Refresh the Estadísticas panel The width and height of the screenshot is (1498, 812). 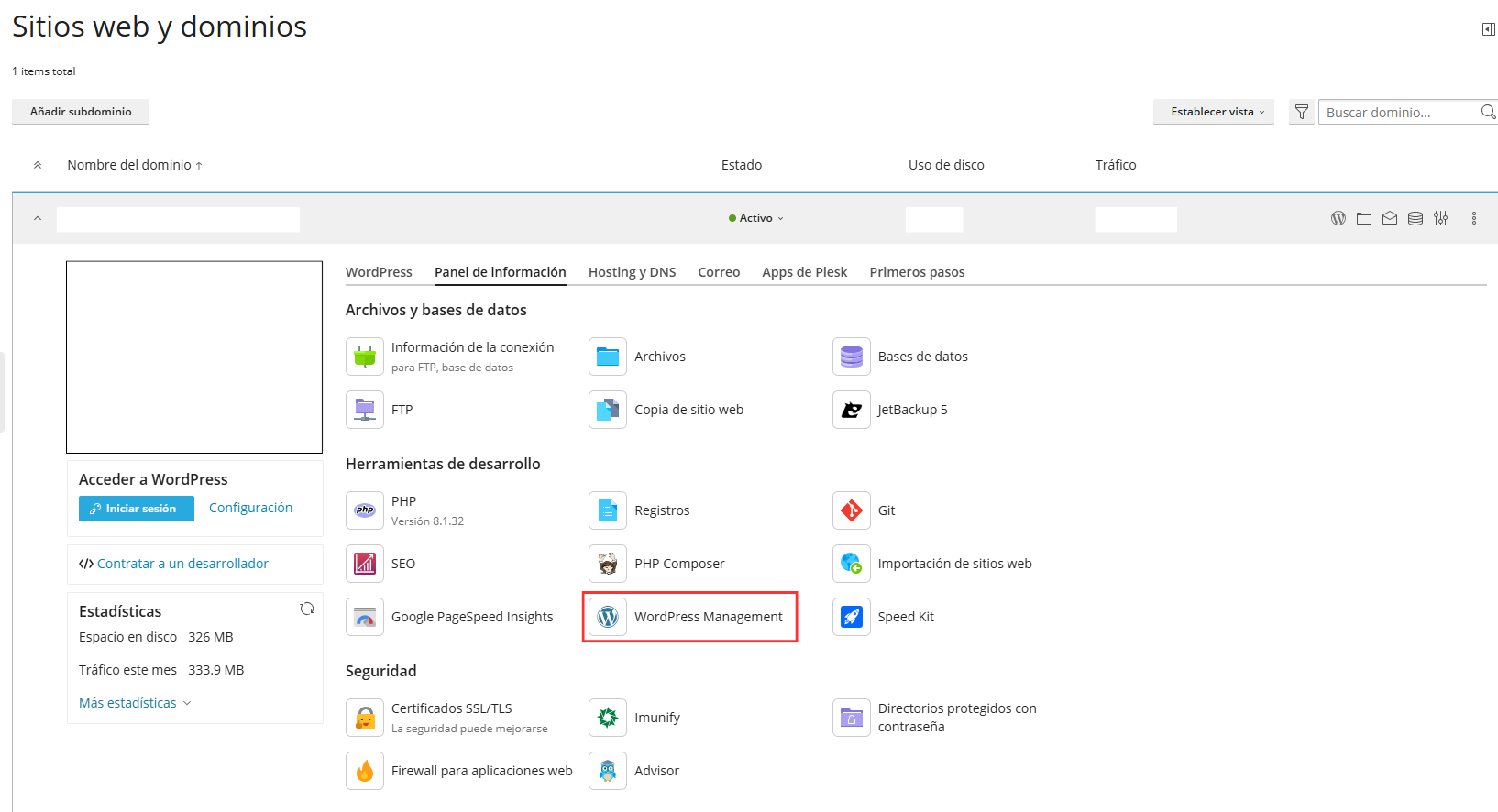307,609
